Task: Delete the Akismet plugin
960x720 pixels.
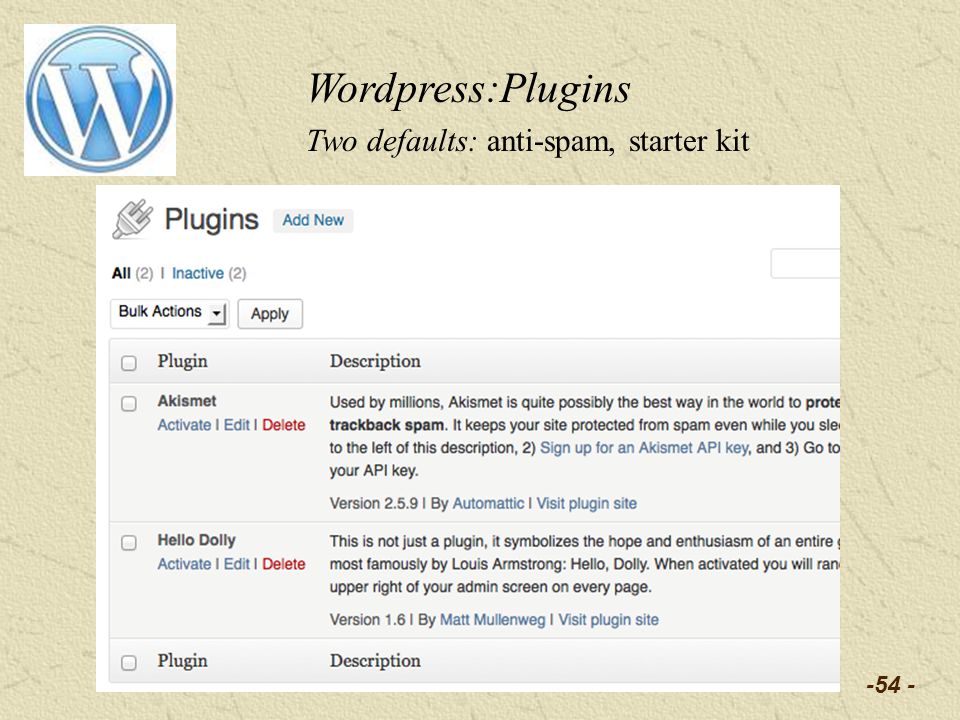Action: 283,425
